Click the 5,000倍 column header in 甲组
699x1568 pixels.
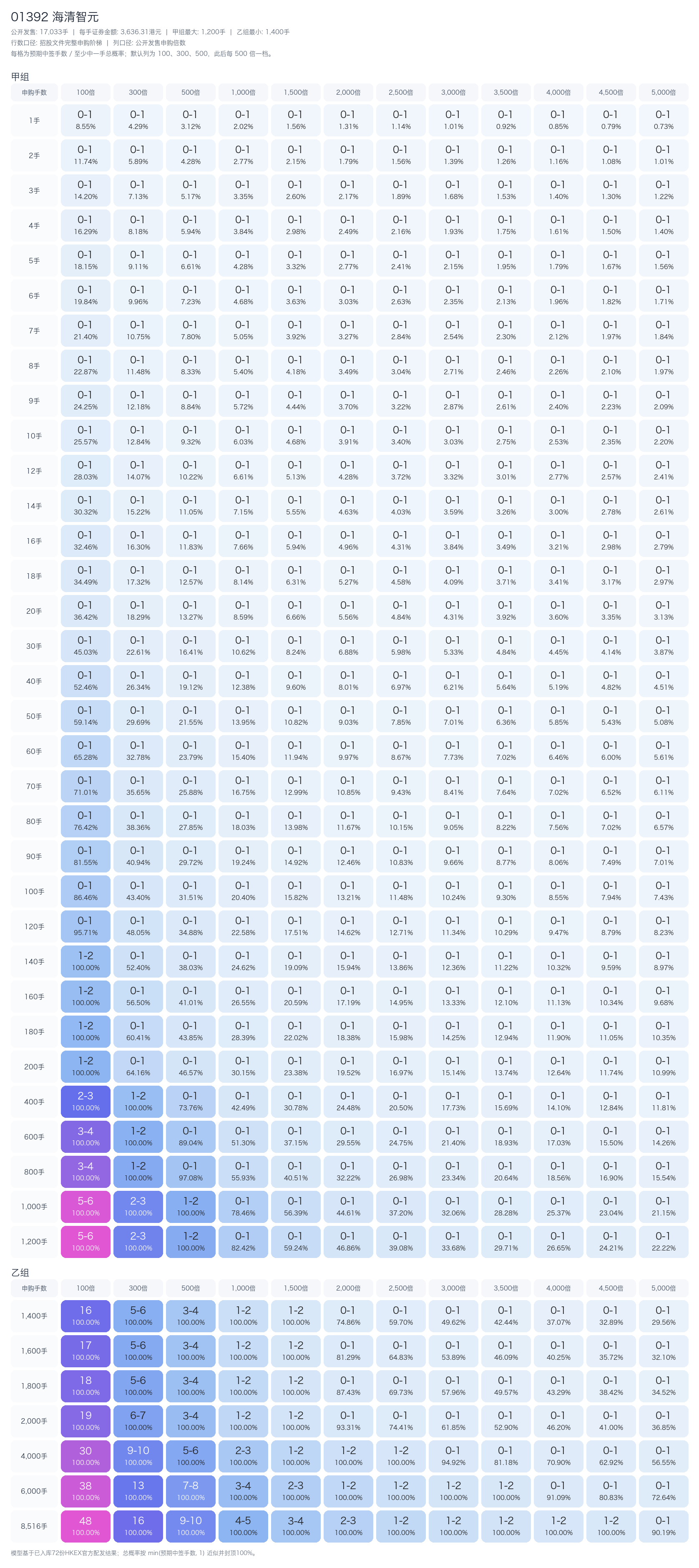click(663, 93)
